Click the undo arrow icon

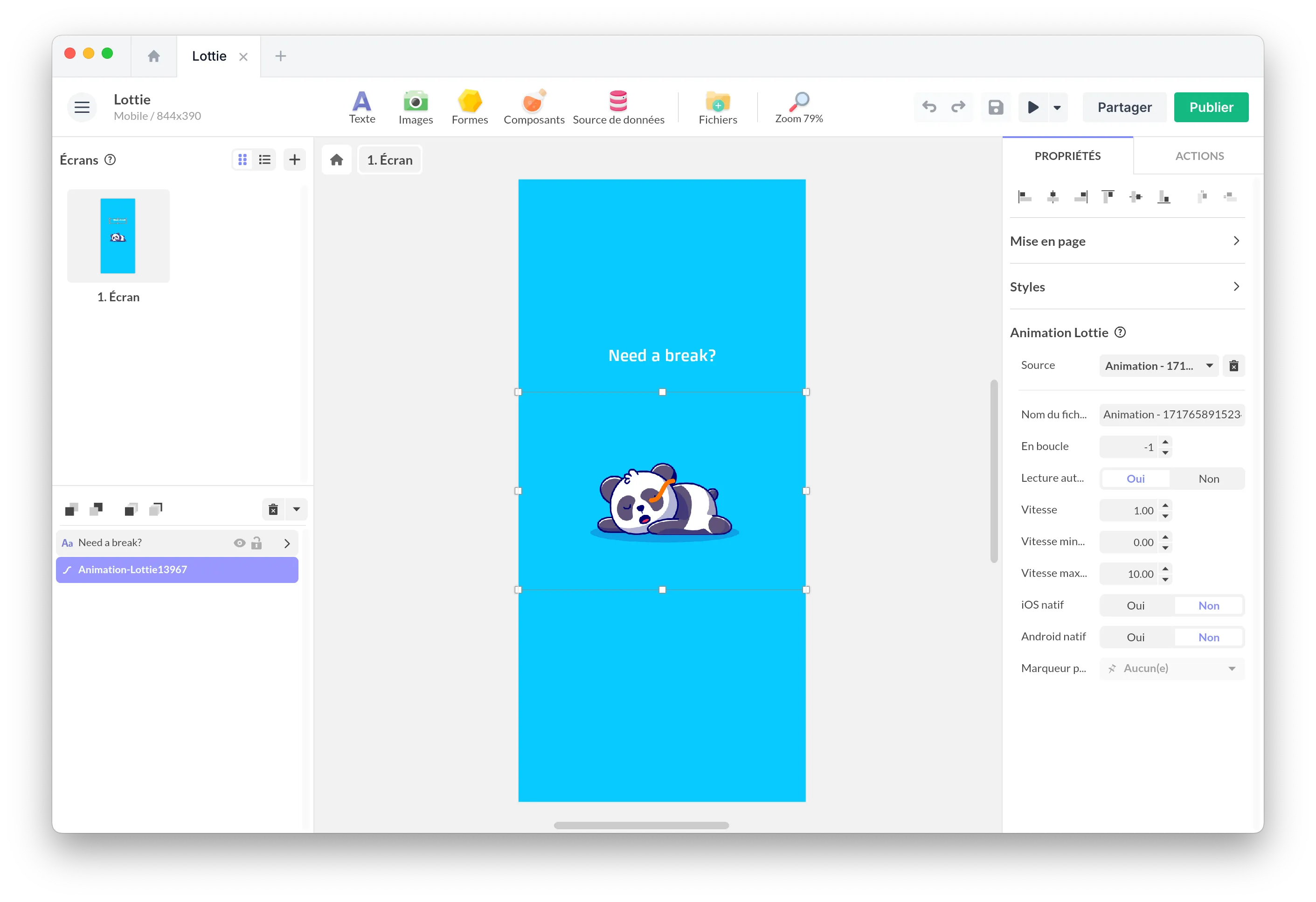[929, 107]
